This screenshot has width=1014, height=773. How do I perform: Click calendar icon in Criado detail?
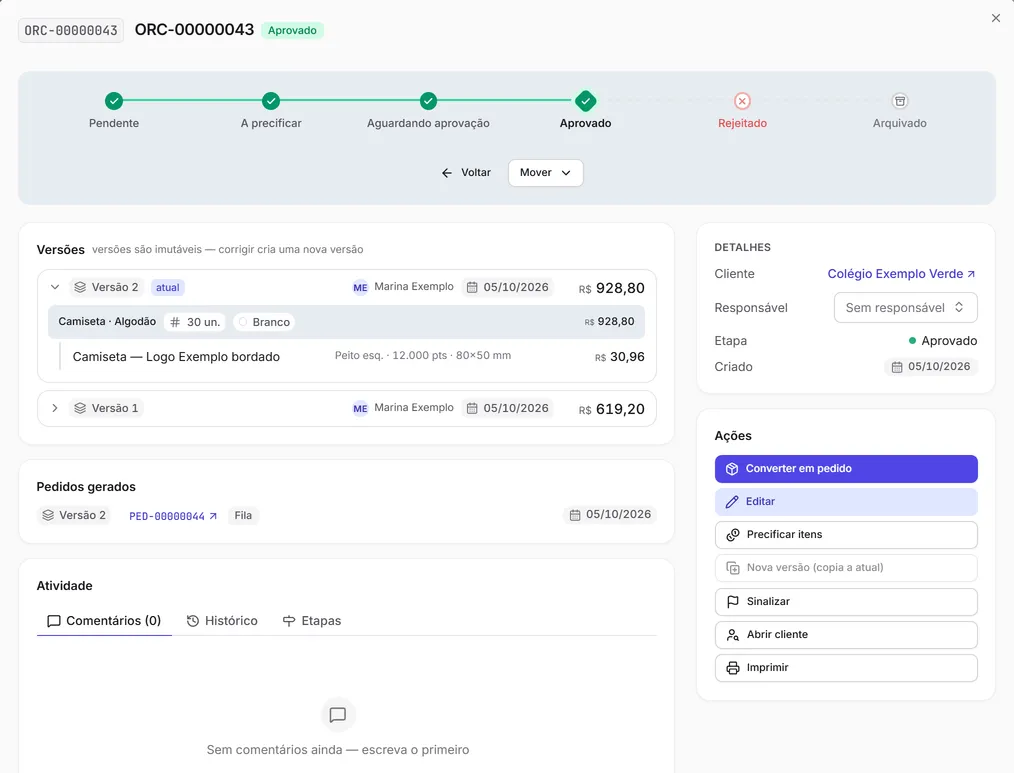(x=897, y=367)
